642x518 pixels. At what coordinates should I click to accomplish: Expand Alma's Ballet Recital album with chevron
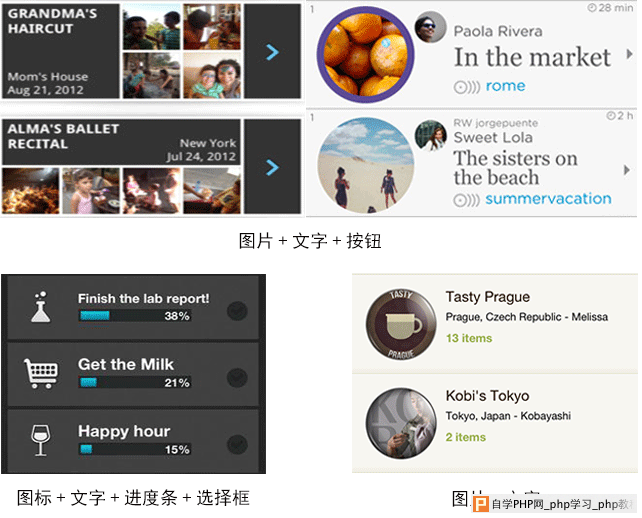pyautogui.click(x=272, y=167)
